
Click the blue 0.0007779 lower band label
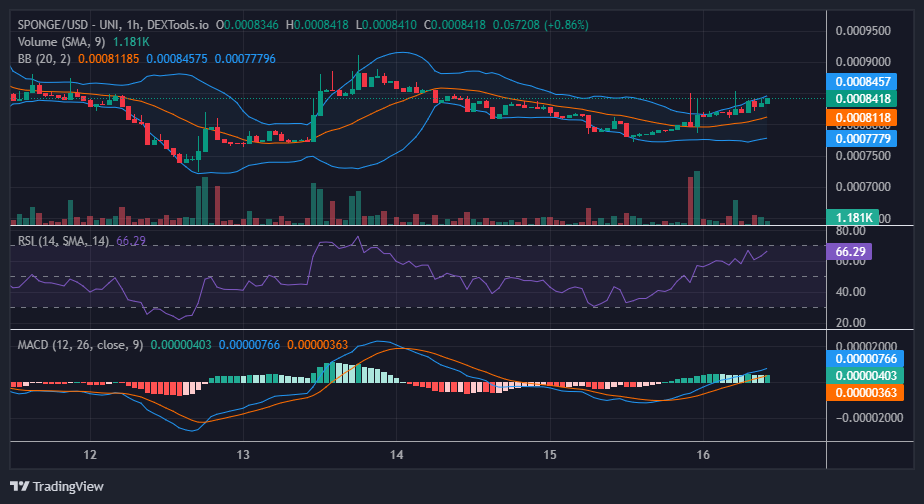(862, 139)
